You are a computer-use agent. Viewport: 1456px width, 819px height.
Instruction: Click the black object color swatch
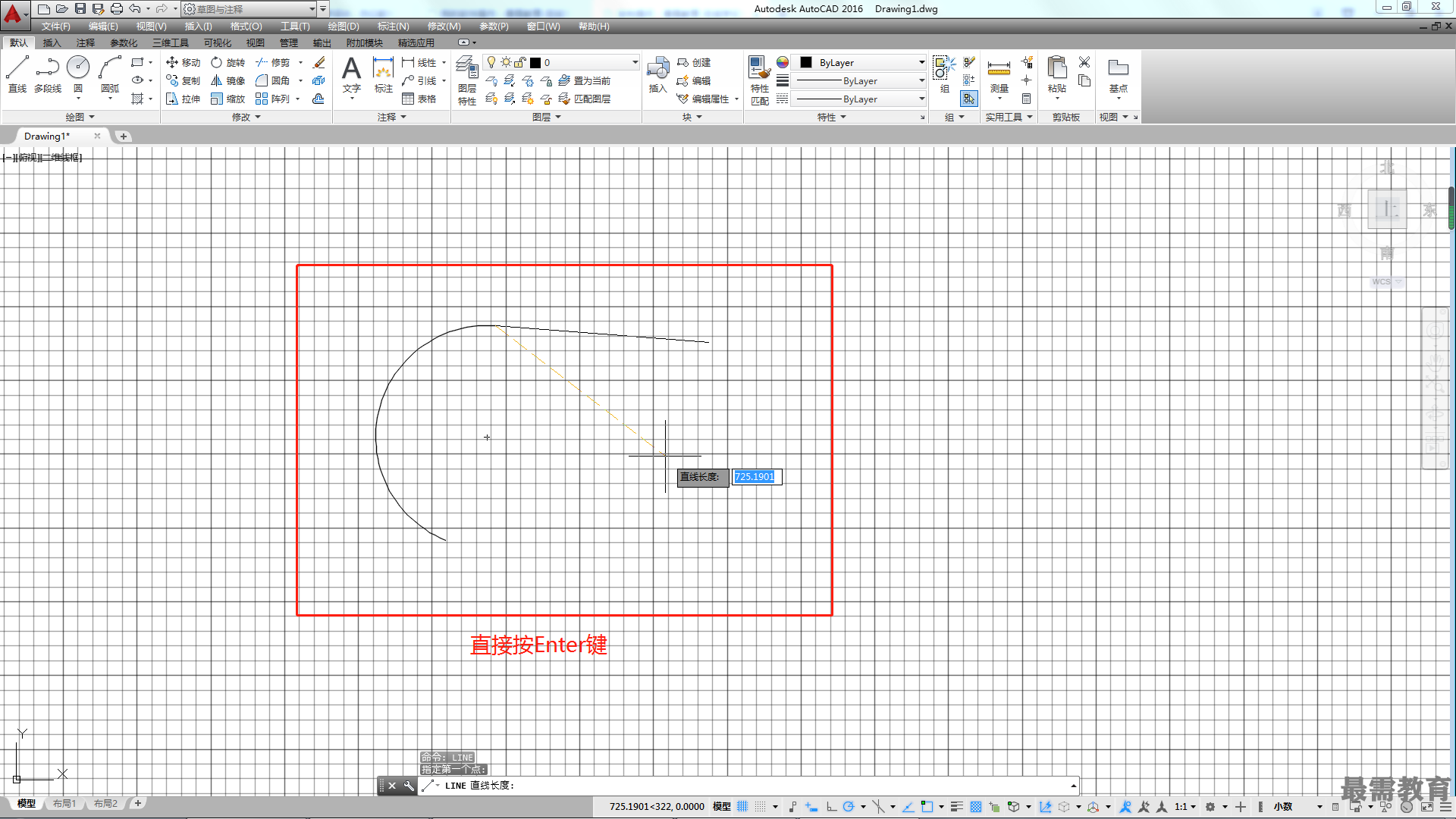[806, 62]
